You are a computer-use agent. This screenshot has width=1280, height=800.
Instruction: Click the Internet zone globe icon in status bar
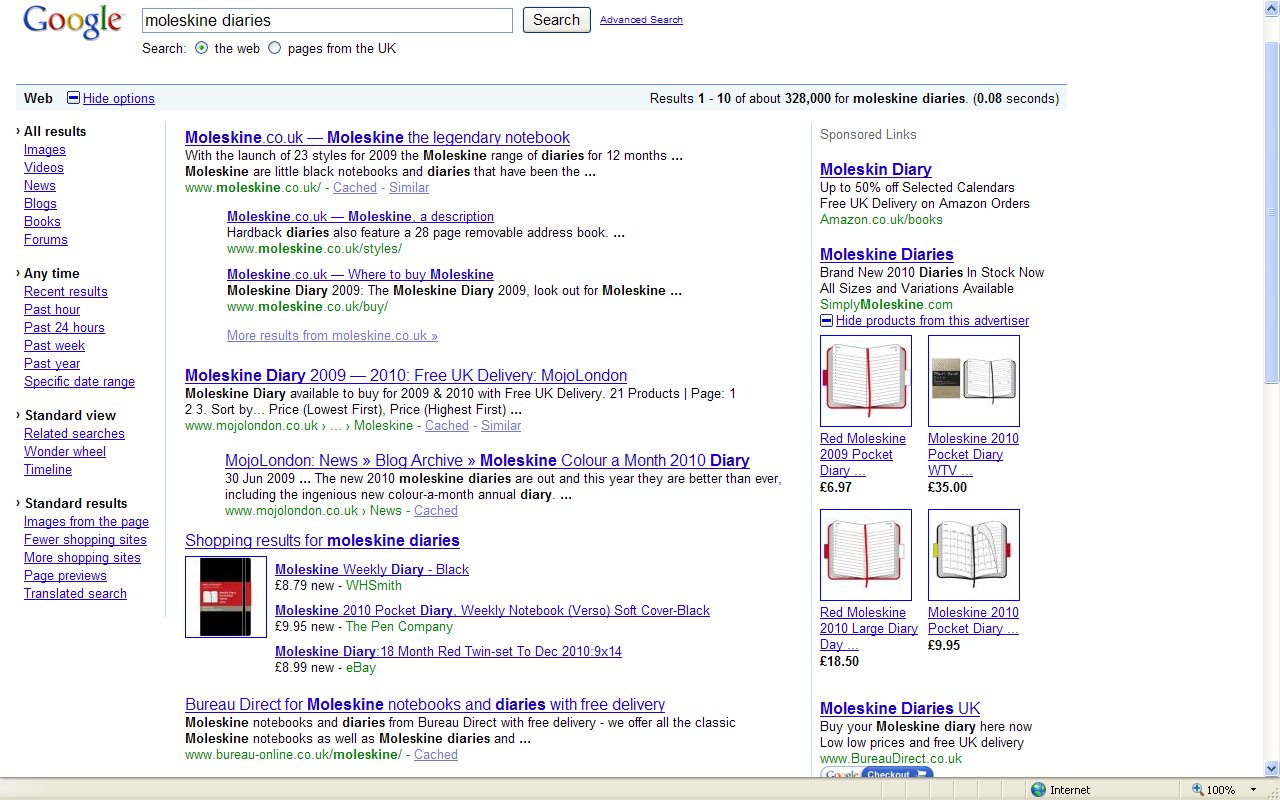coord(1038,790)
